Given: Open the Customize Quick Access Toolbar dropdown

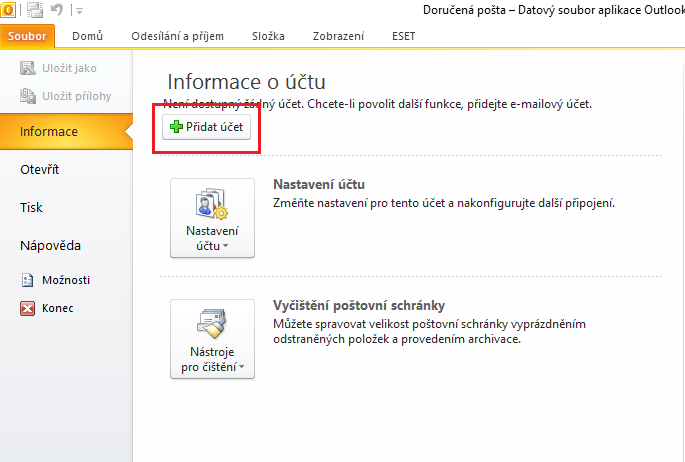Looking at the screenshot, I should point(80,11).
